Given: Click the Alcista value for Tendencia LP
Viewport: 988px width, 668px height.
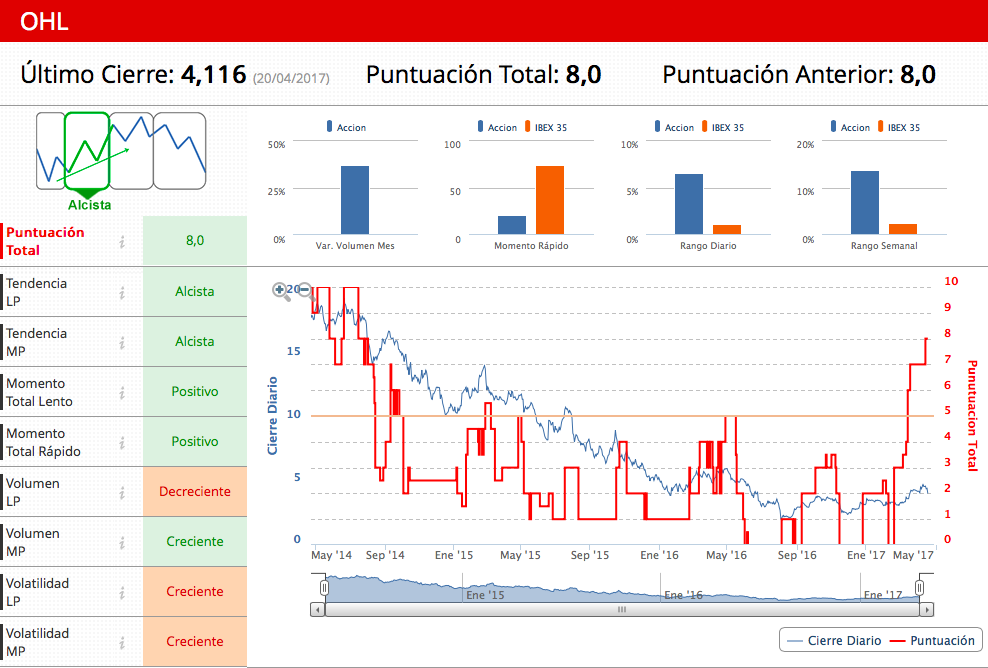Looking at the screenshot, I should pyautogui.click(x=195, y=292).
